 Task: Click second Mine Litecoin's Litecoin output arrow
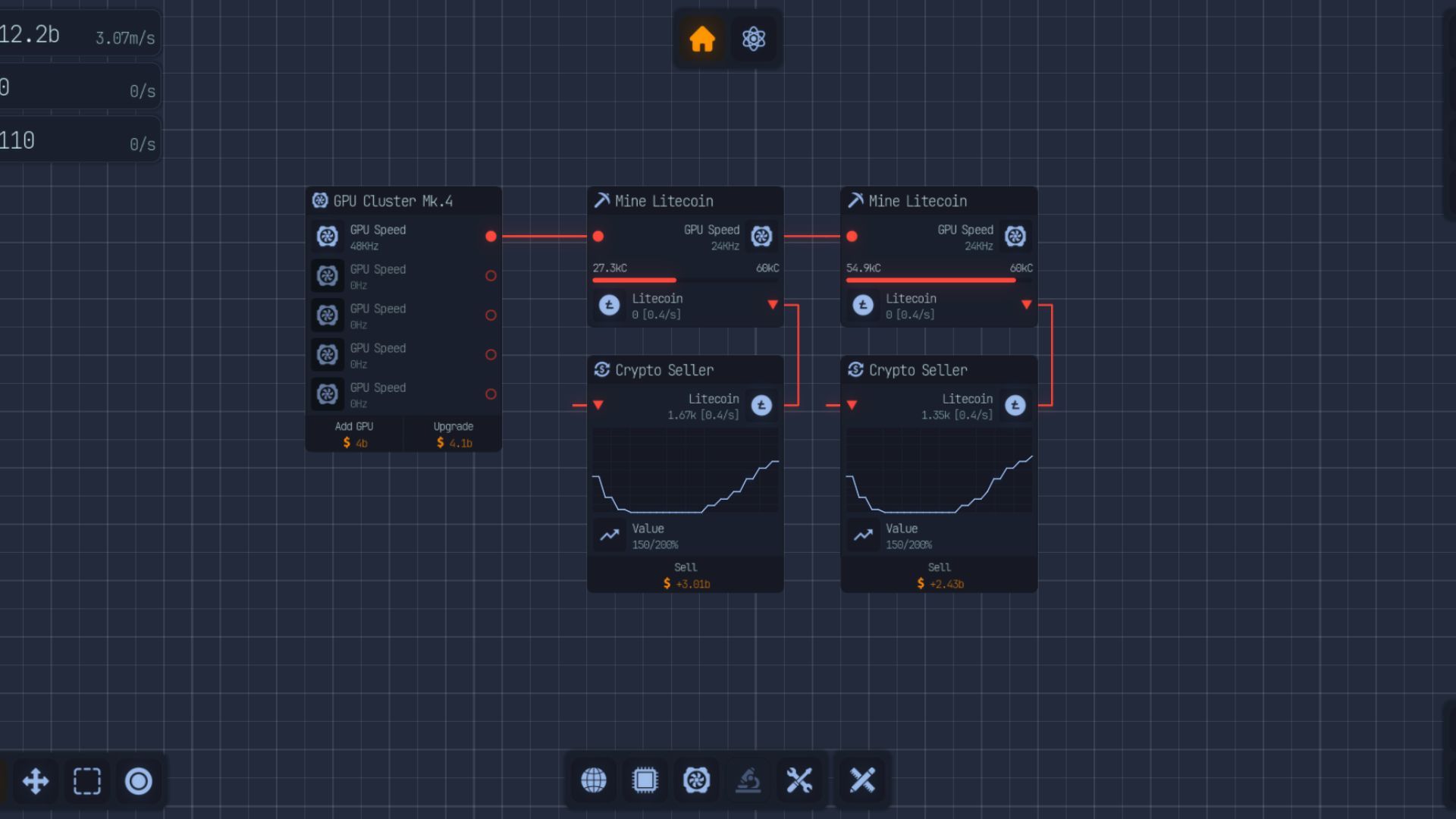pos(1026,305)
